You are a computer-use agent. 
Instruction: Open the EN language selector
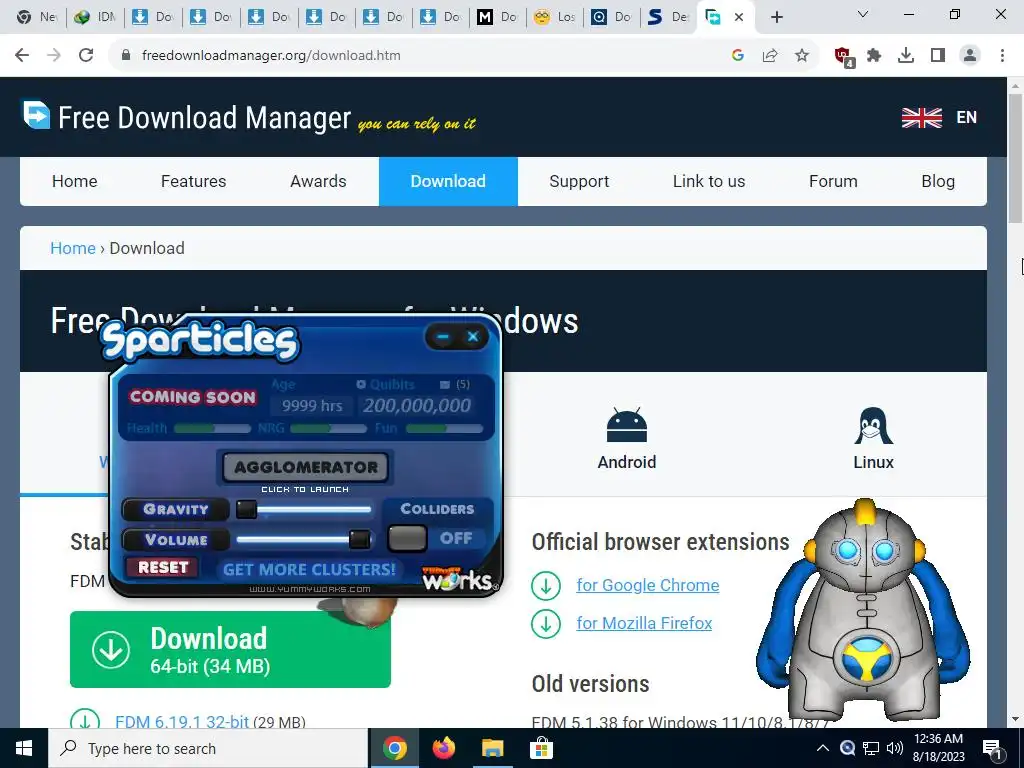point(967,118)
